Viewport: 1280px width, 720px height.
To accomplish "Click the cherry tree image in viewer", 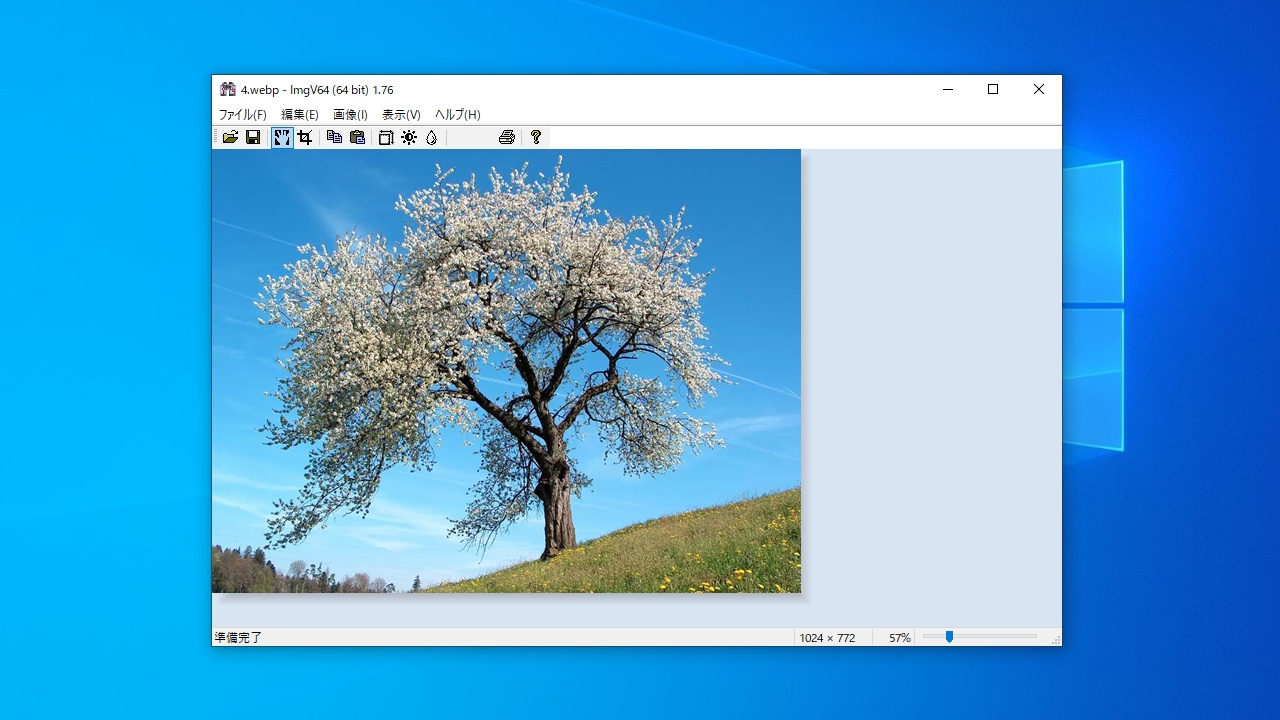I will pos(506,371).
